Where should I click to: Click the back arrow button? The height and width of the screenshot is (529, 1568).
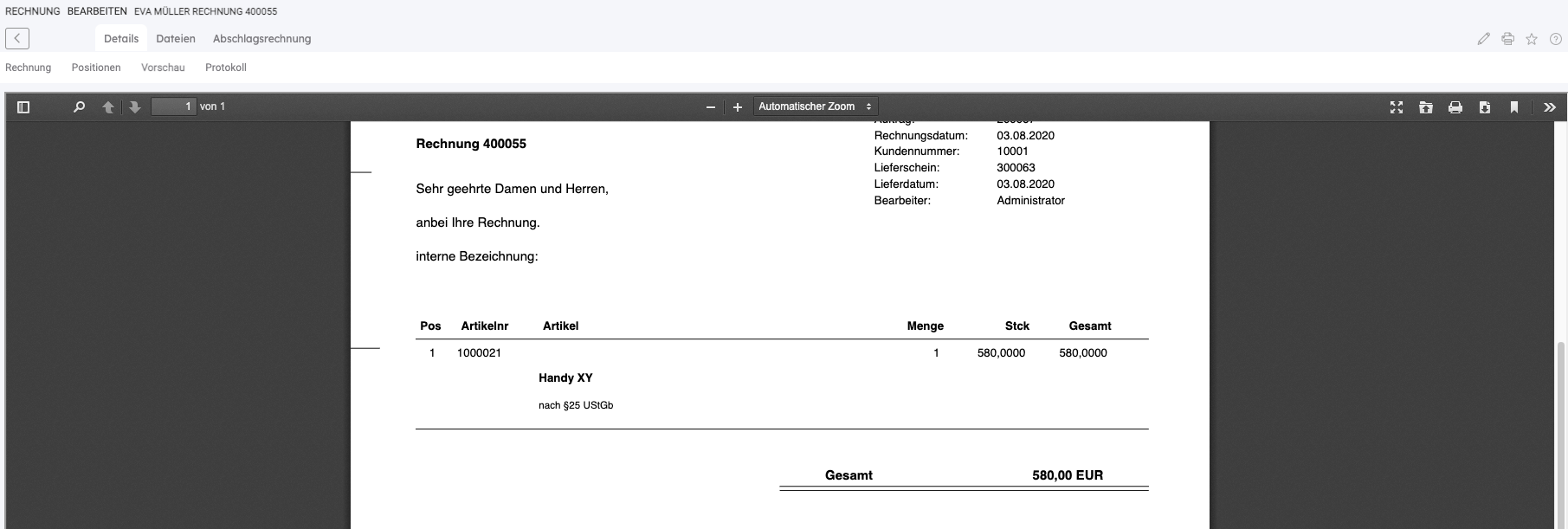[x=17, y=38]
